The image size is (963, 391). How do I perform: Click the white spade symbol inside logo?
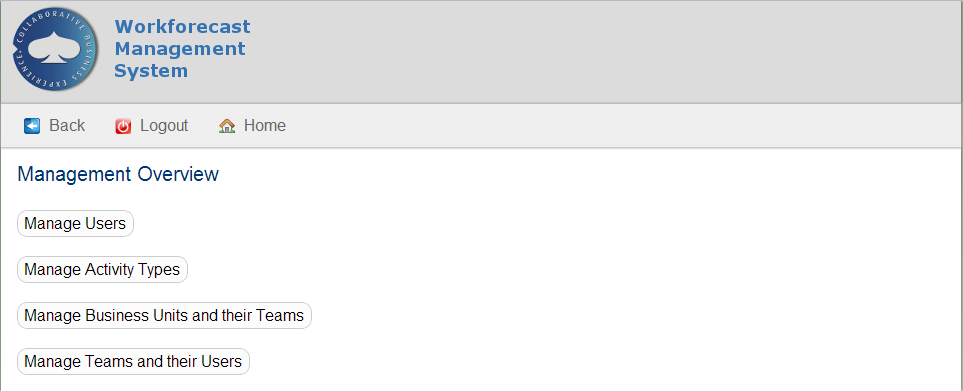point(55,47)
